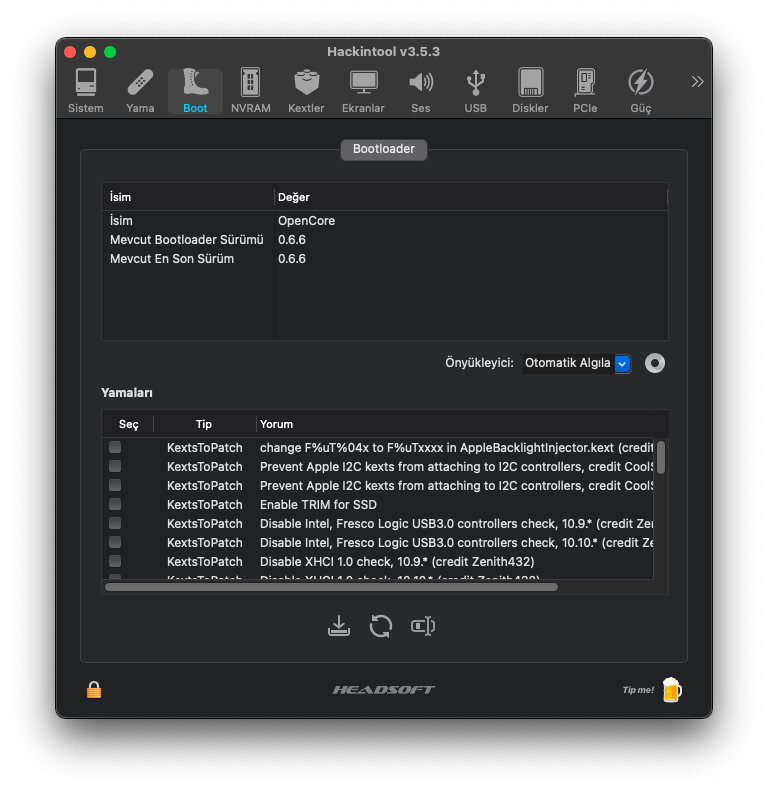Click the Bootloader tab label
The width and height of the screenshot is (768, 792).
click(384, 149)
